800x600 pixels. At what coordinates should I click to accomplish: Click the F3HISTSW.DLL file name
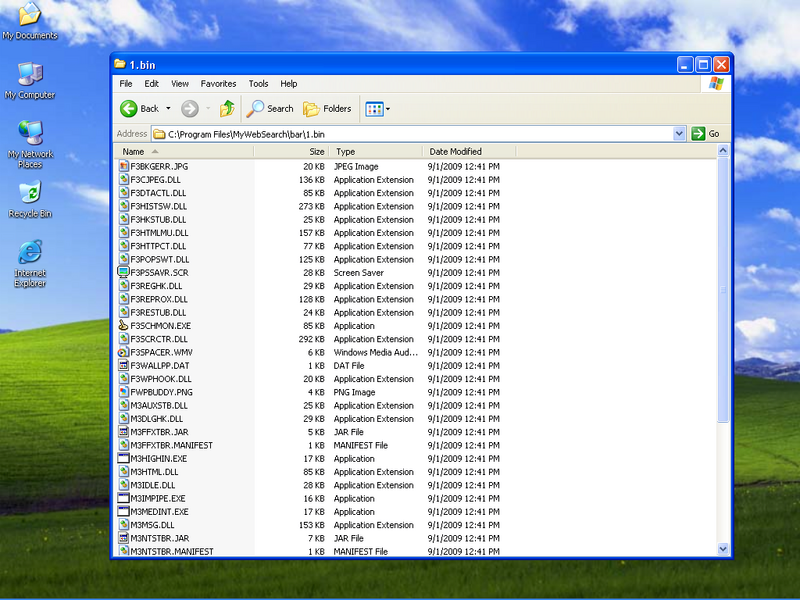pyautogui.click(x=159, y=206)
